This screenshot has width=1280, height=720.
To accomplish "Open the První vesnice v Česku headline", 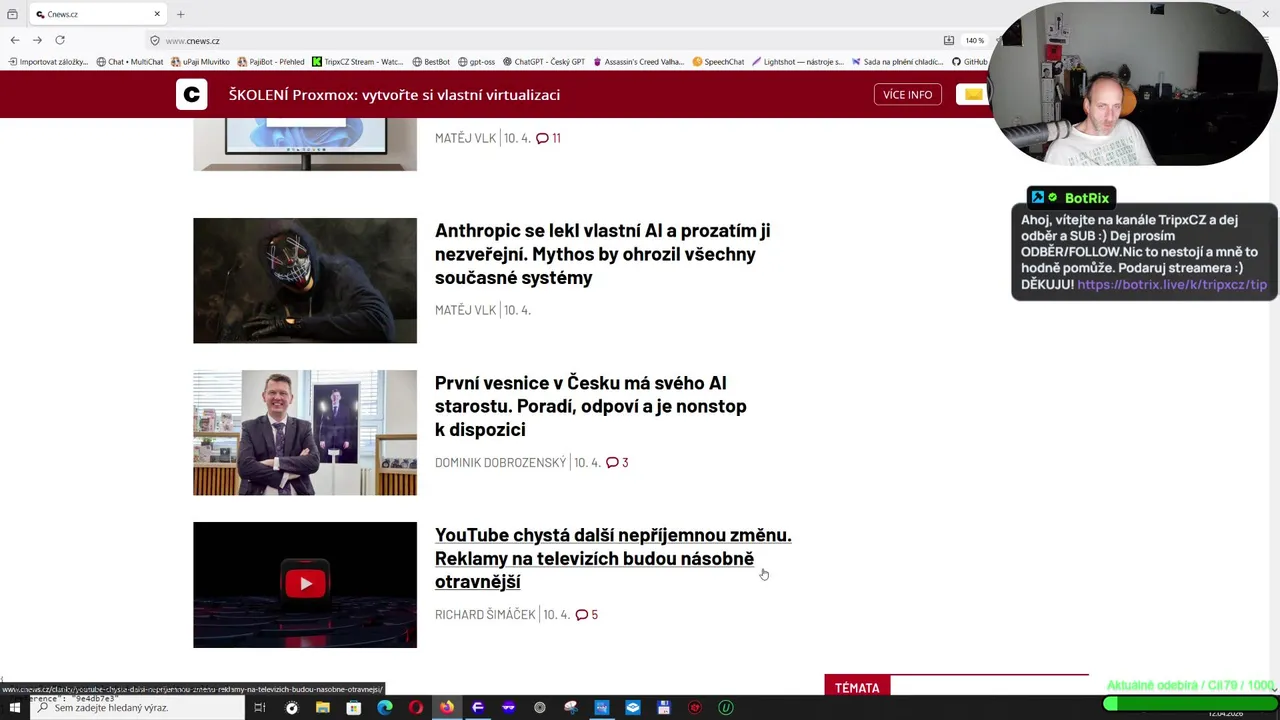I will pyautogui.click(x=591, y=406).
